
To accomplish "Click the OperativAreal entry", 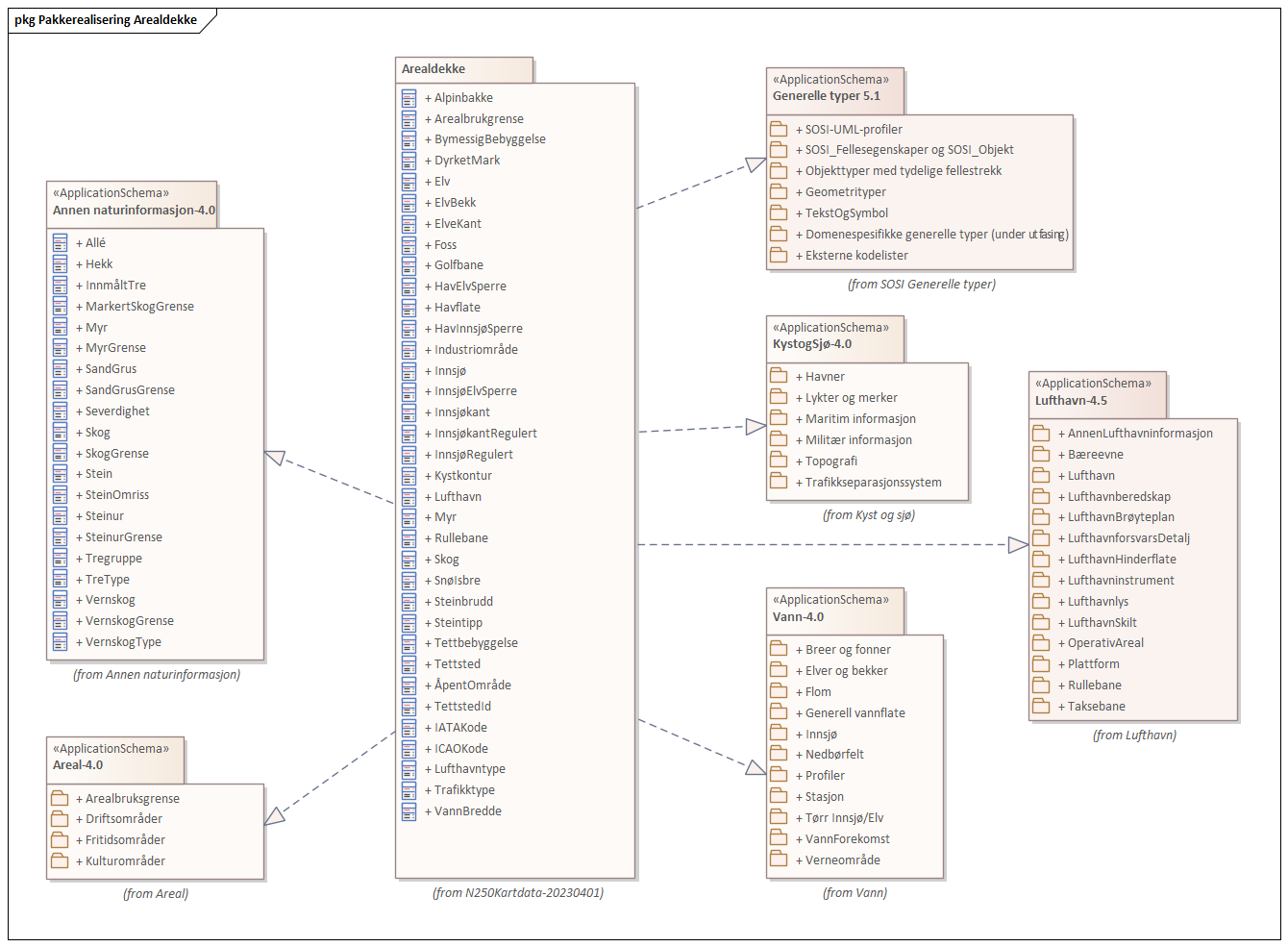I will click(1102, 643).
